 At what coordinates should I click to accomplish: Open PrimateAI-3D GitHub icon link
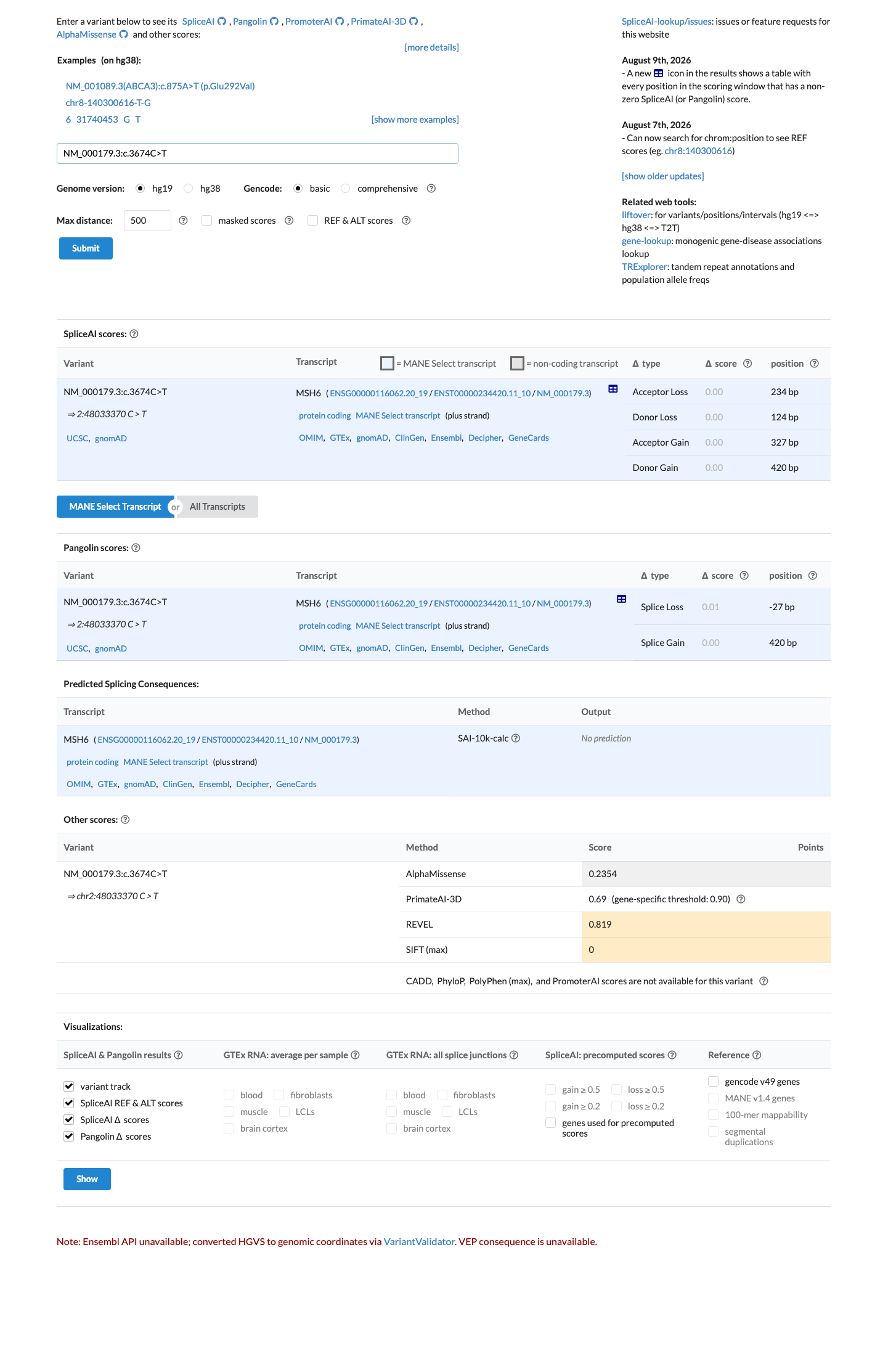[x=414, y=22]
